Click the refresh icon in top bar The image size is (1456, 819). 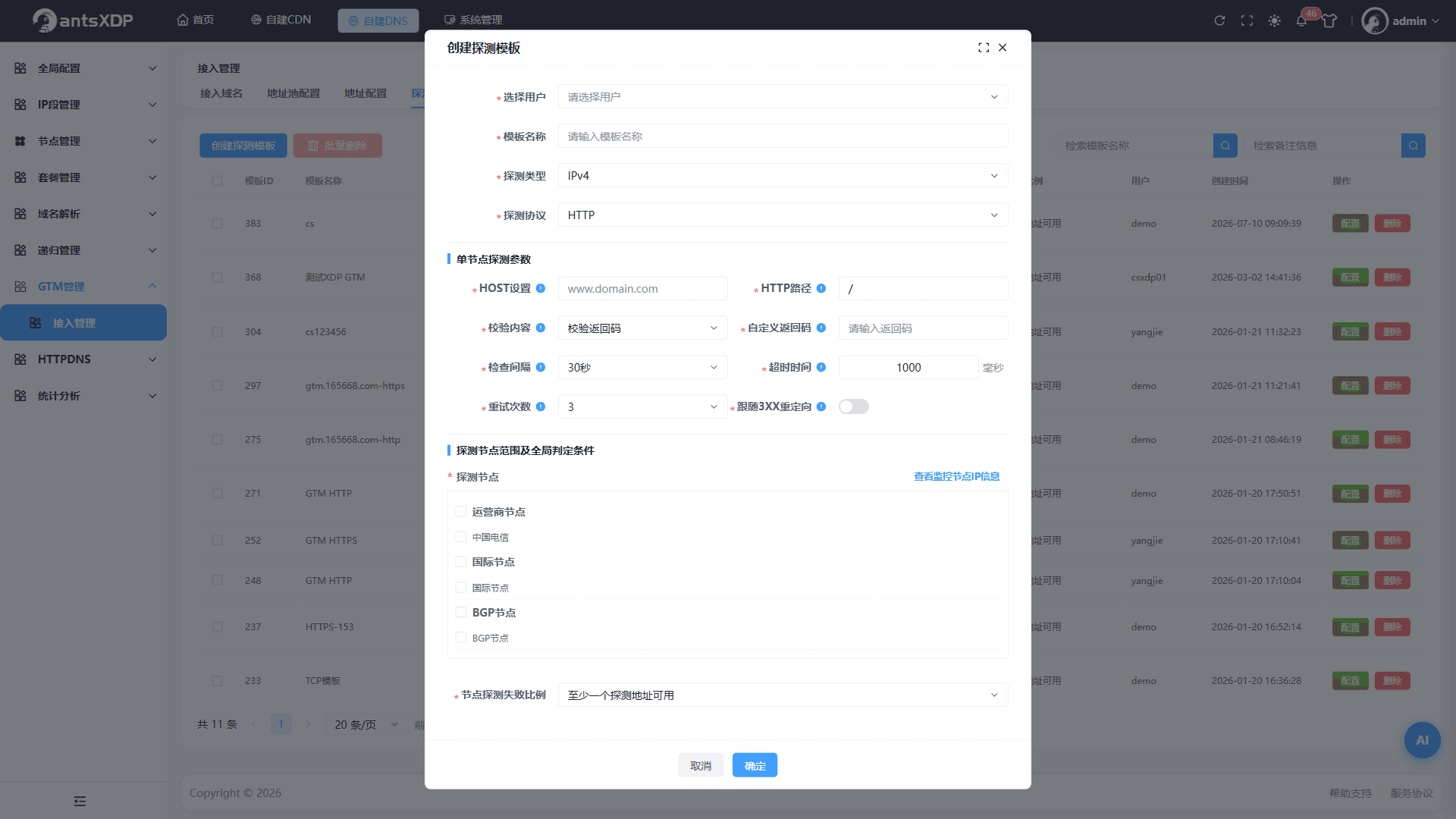pyautogui.click(x=1219, y=20)
